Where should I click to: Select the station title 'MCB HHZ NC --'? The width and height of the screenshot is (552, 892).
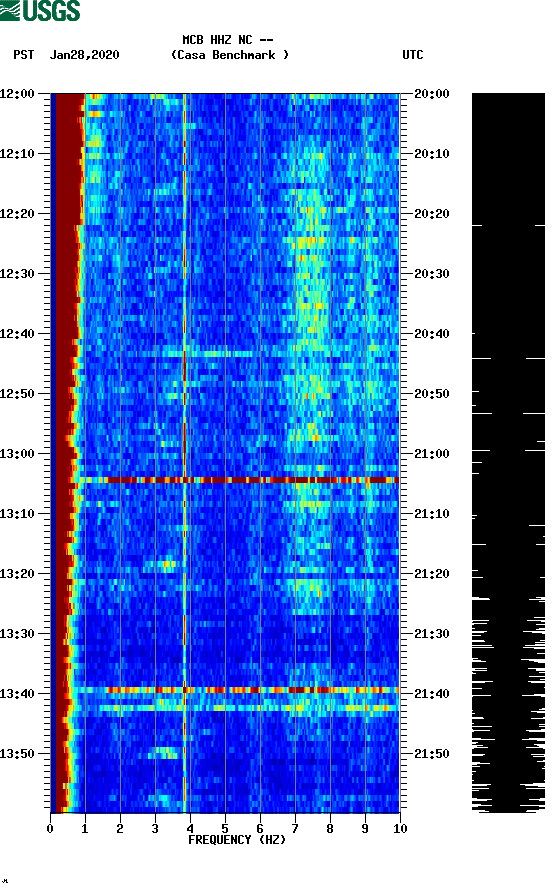pos(228,40)
